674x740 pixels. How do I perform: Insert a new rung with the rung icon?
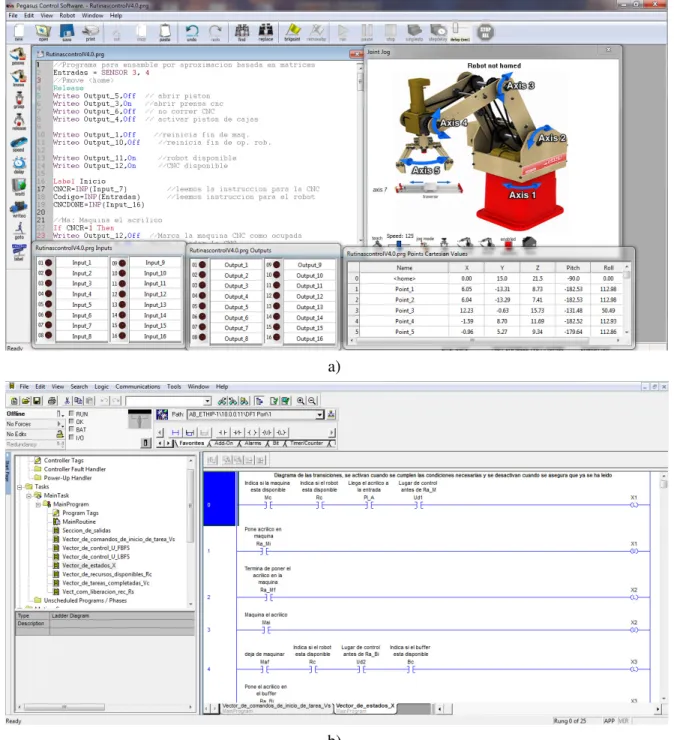coord(176,432)
